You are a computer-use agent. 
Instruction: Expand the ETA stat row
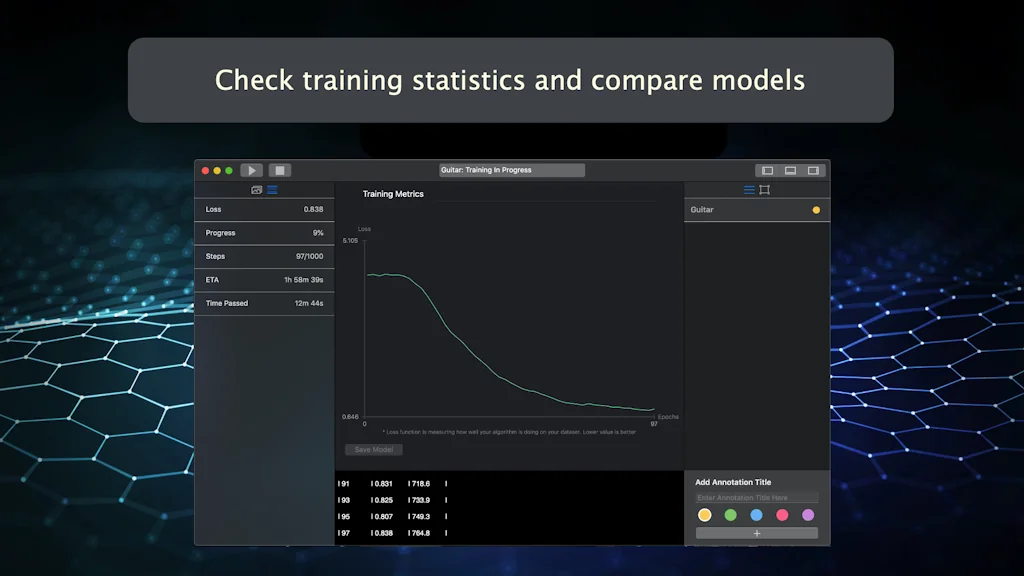pos(264,280)
